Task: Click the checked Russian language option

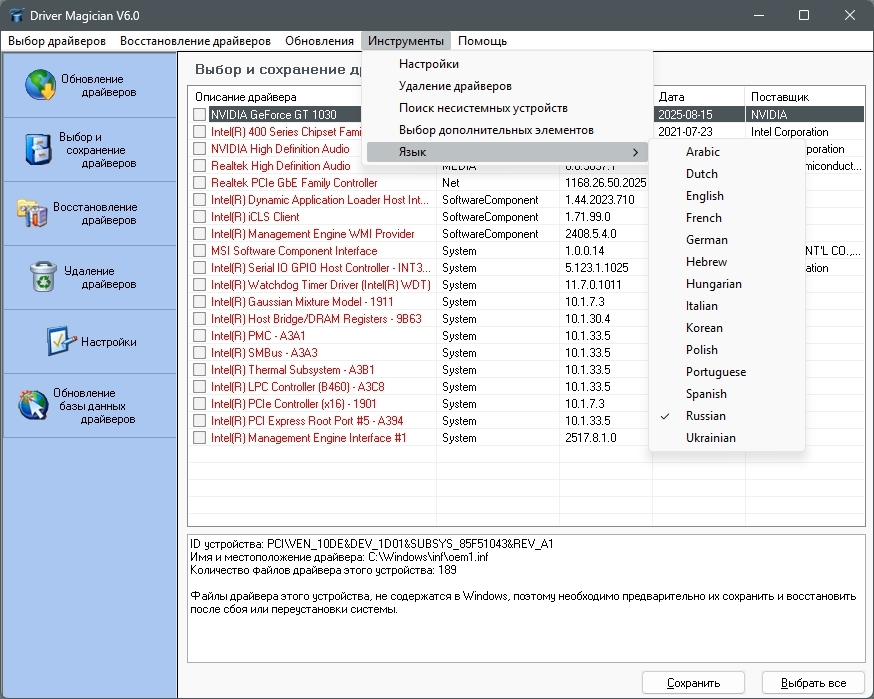Action: click(x=726, y=416)
